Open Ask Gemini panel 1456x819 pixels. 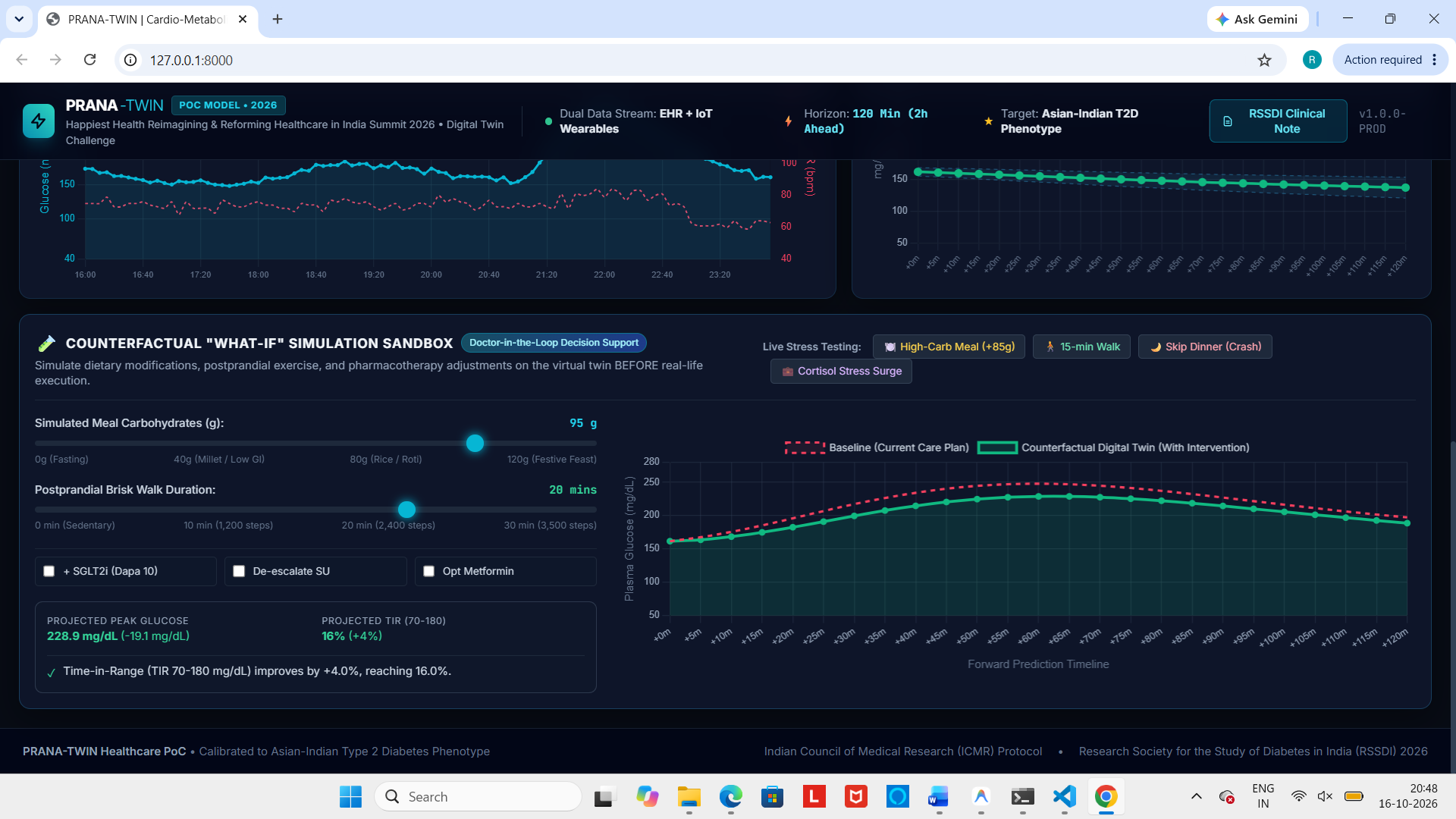click(1257, 19)
